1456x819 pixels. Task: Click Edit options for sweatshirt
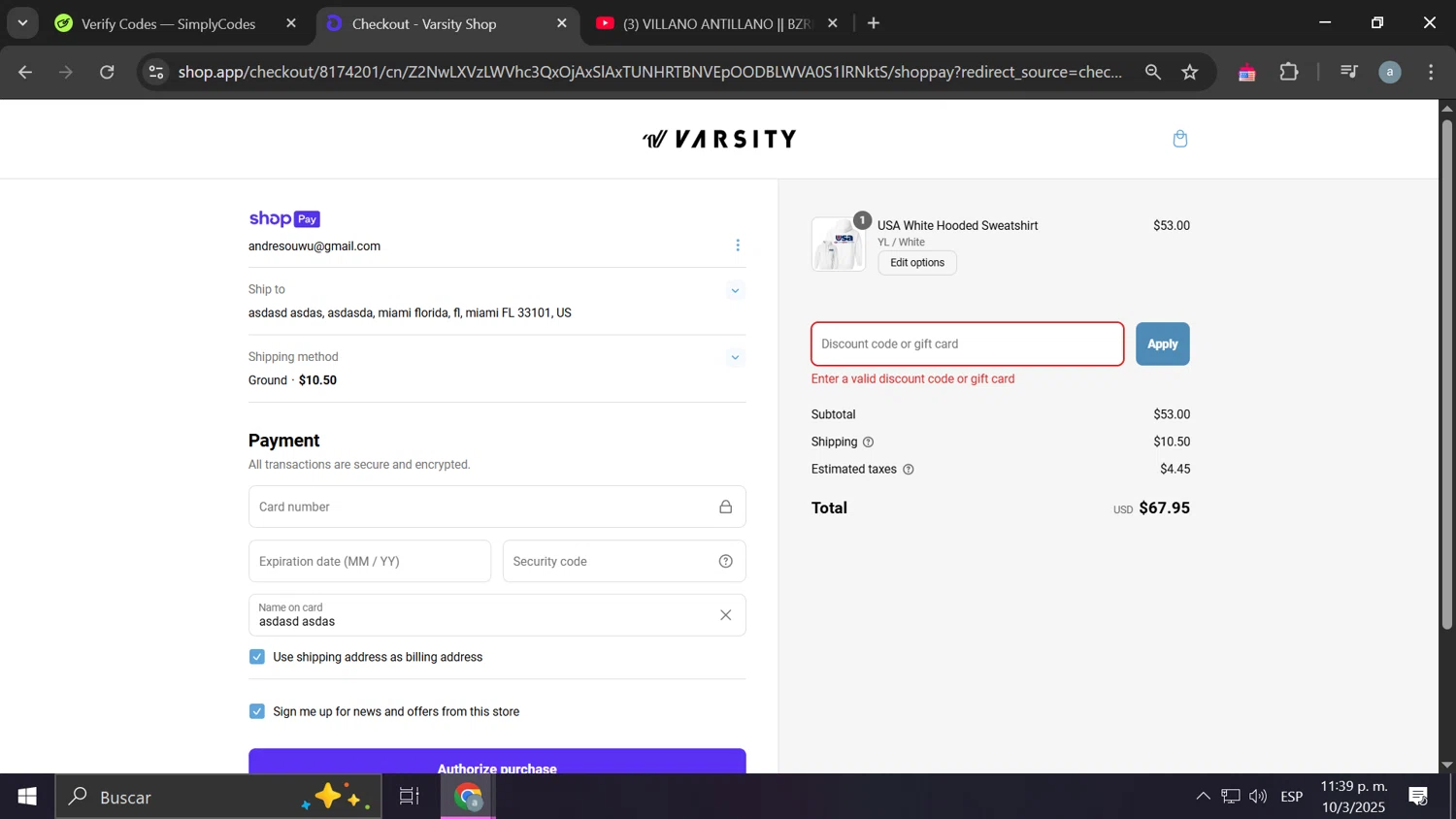point(917,263)
